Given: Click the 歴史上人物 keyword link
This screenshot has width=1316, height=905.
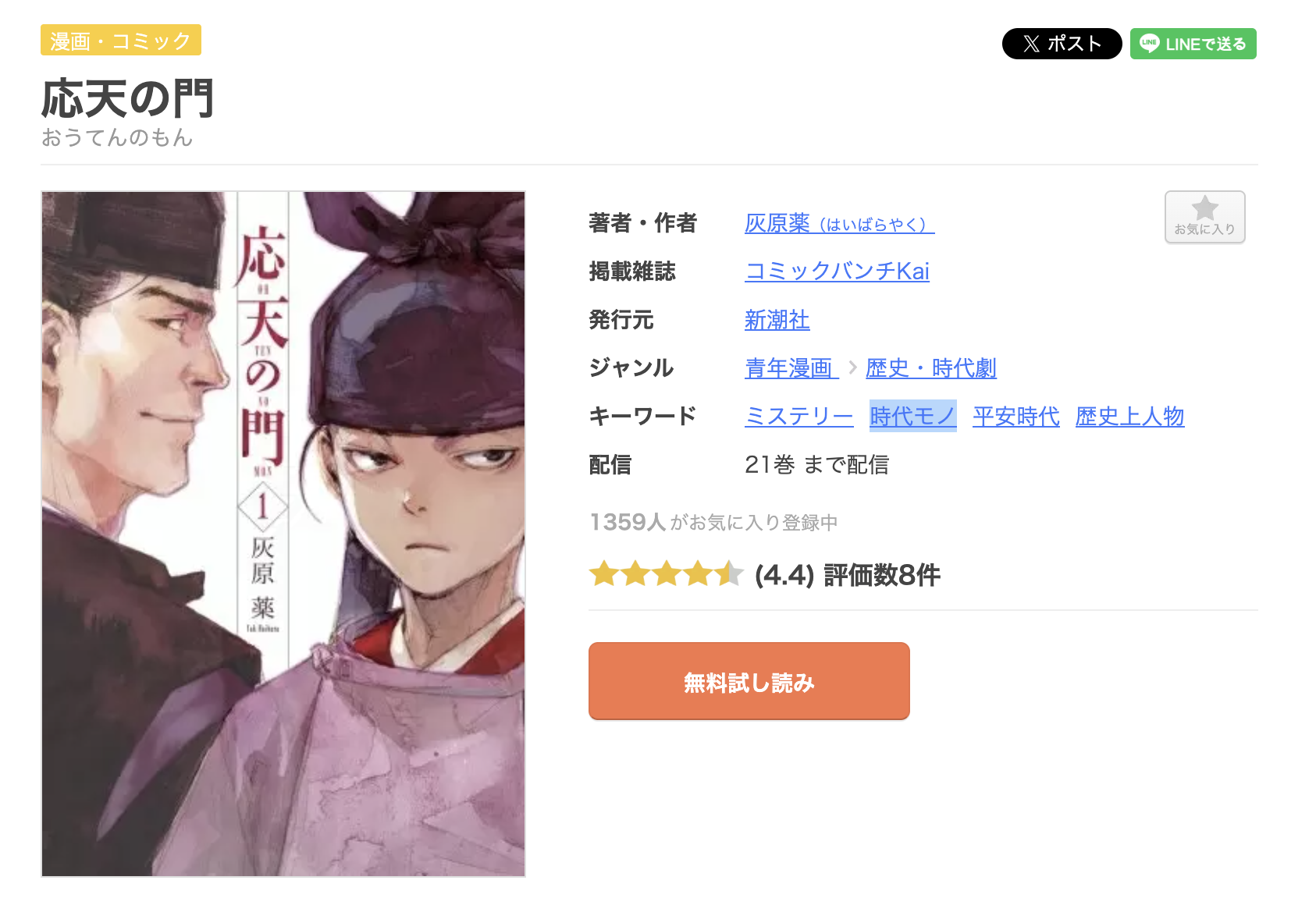Looking at the screenshot, I should click(1129, 417).
